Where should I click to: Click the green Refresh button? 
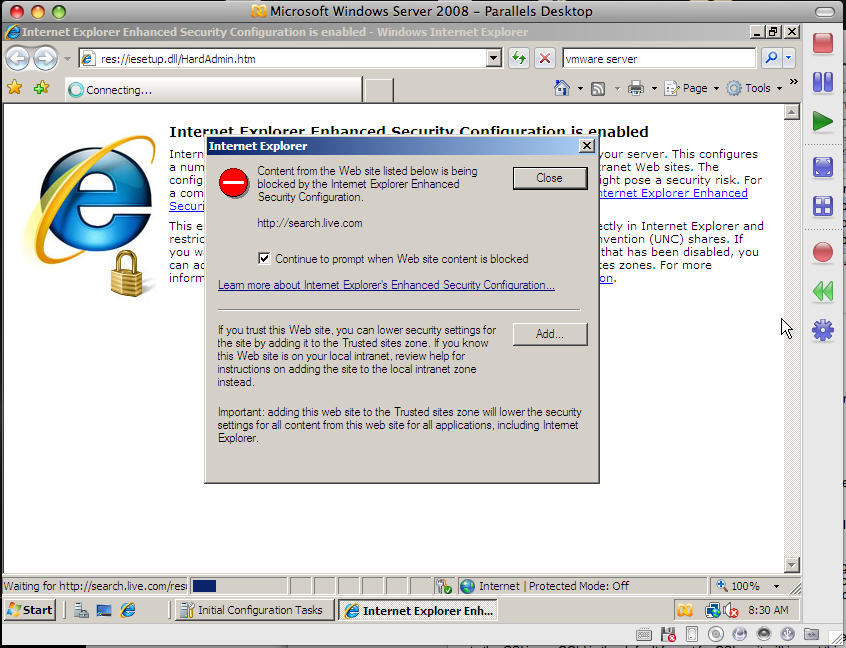coord(519,58)
